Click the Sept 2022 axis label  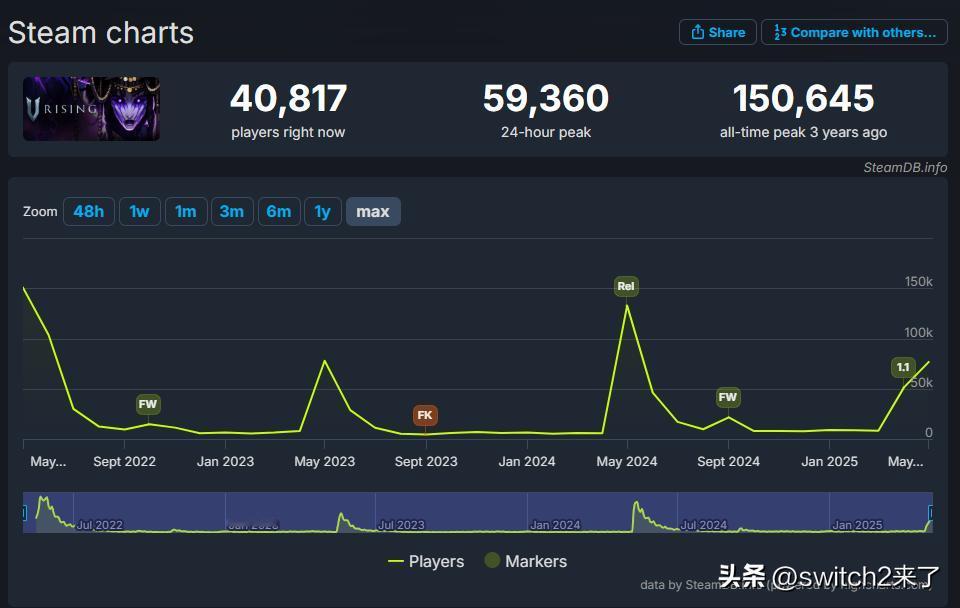coord(124,462)
